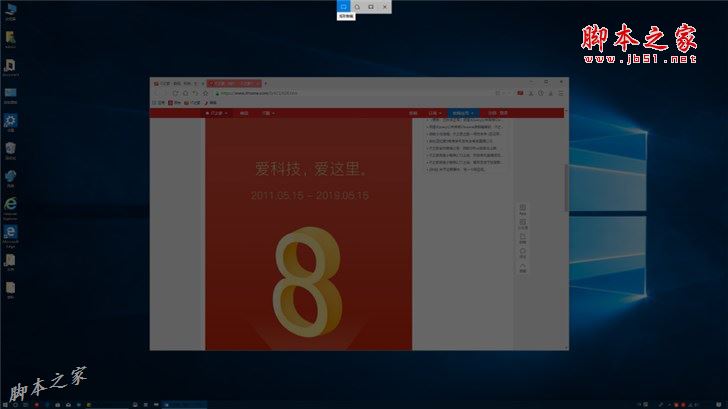Go to the home page via the house icon

click(185, 93)
